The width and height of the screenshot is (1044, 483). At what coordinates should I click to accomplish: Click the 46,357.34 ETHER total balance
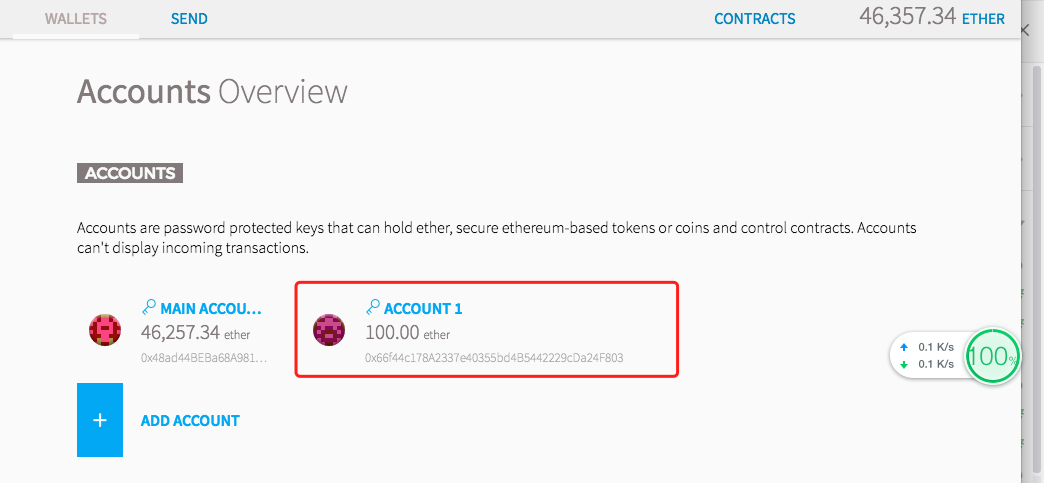coord(931,17)
